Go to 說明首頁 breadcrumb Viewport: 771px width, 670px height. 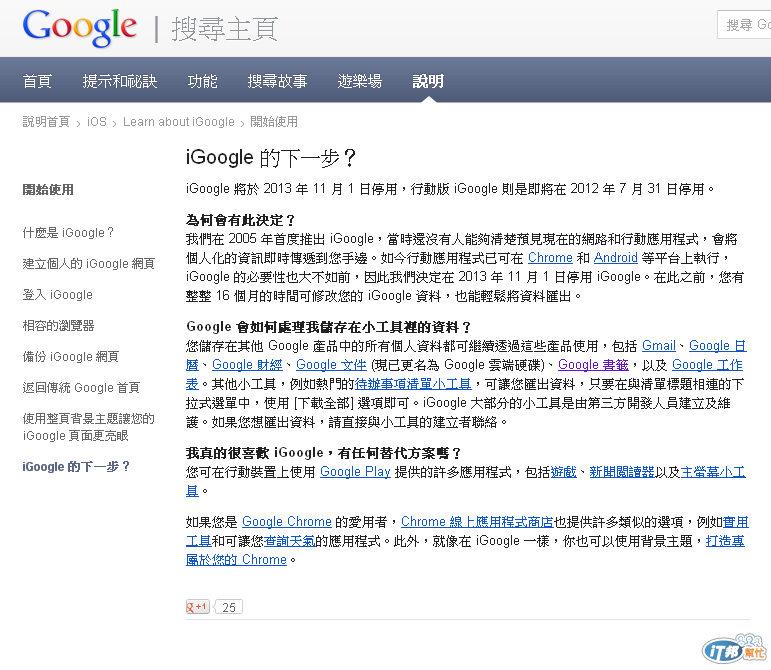tap(46, 122)
